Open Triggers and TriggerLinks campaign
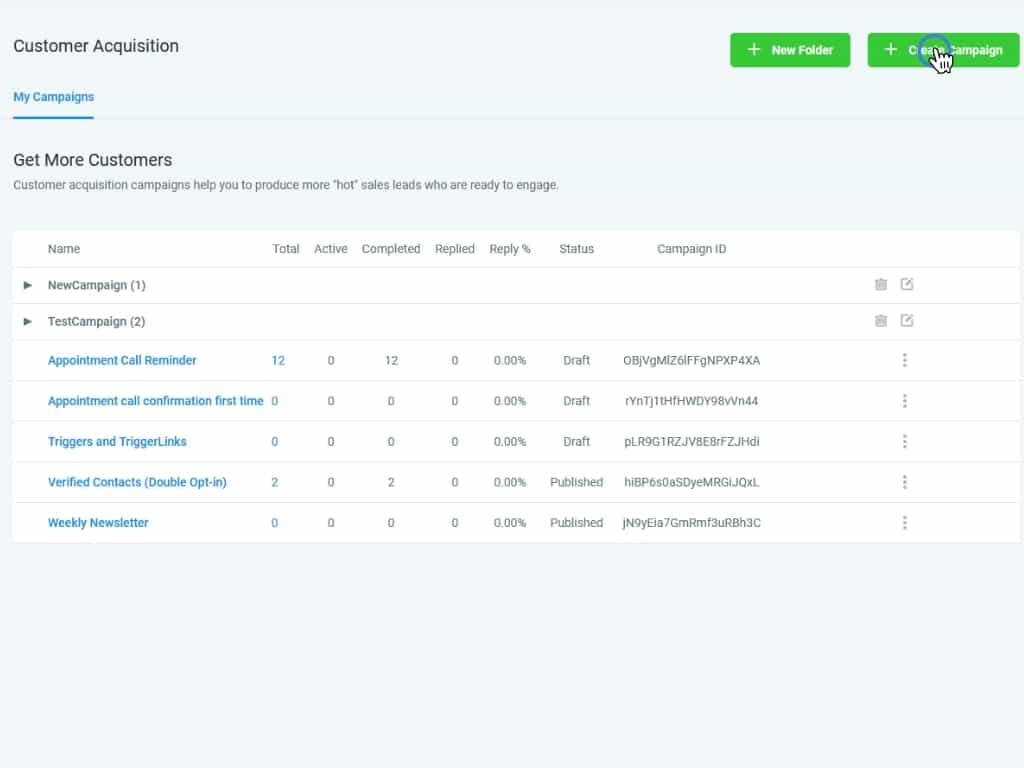Screen dimensions: 1024x768 (117, 441)
